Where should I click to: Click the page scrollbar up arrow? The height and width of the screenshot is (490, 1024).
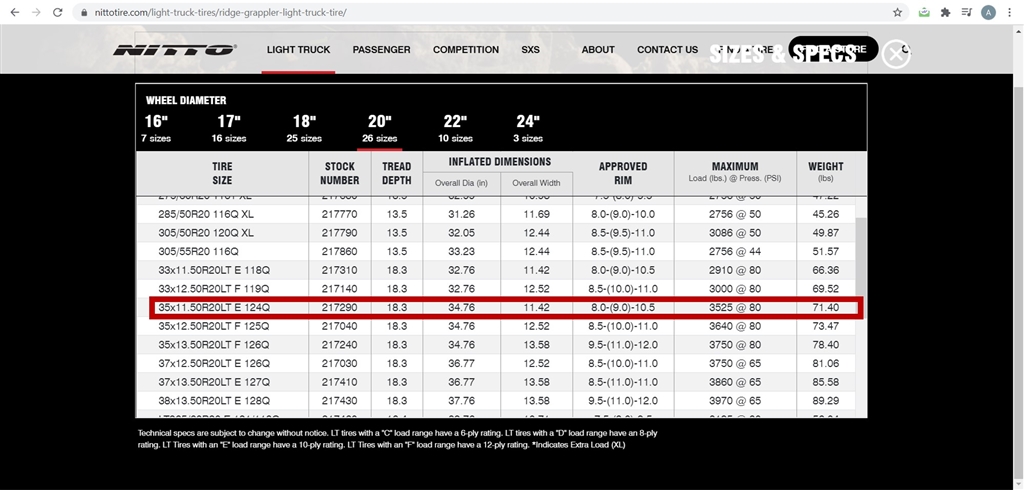[1018, 29]
